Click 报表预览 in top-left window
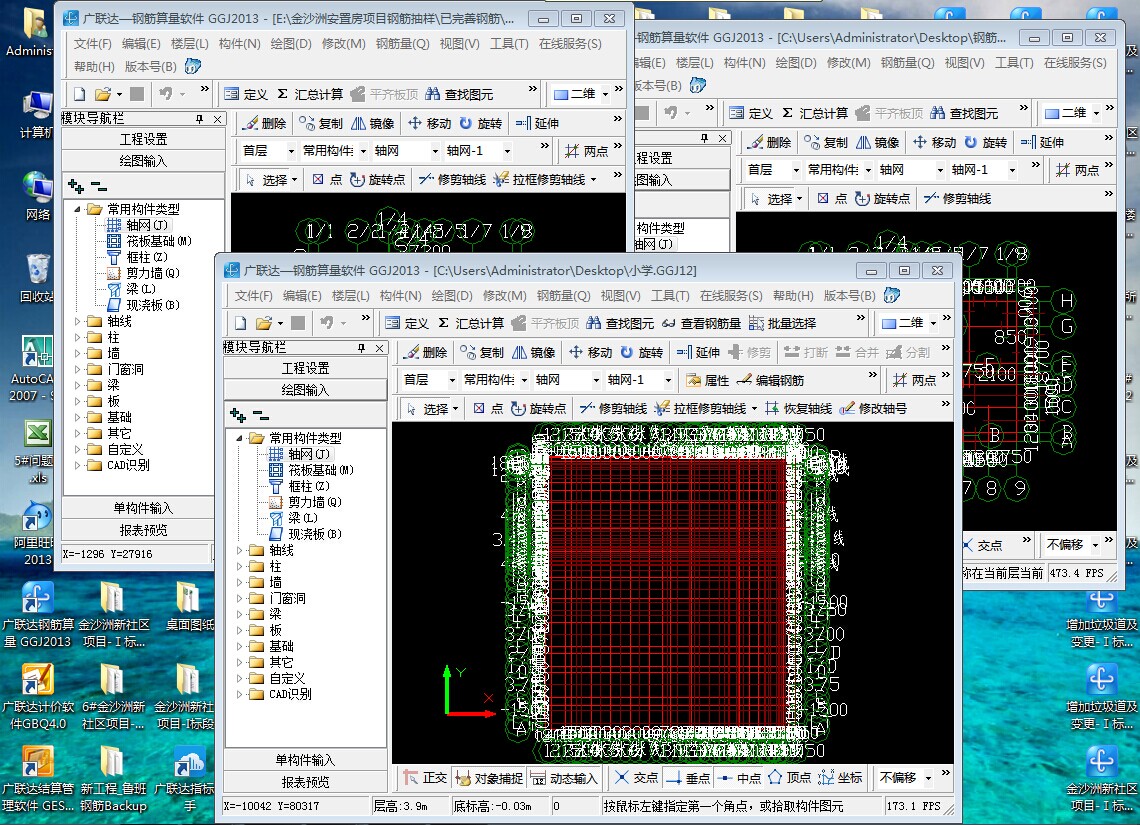The image size is (1140, 825). [143, 530]
